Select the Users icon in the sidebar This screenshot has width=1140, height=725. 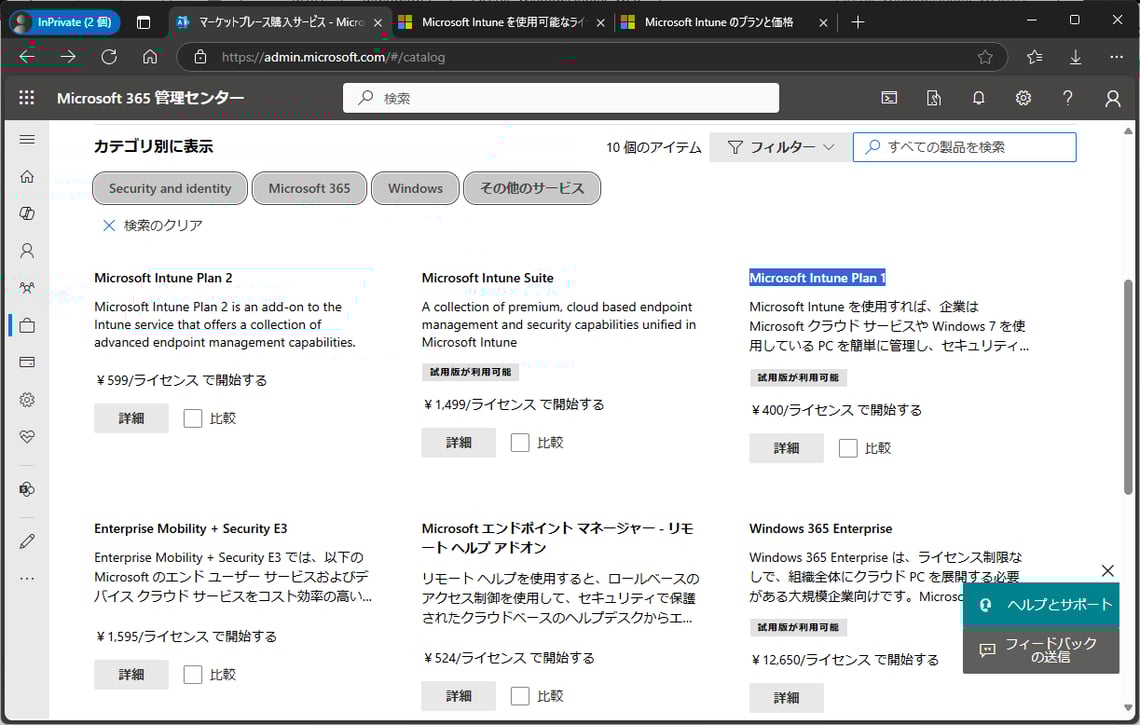tap(27, 250)
